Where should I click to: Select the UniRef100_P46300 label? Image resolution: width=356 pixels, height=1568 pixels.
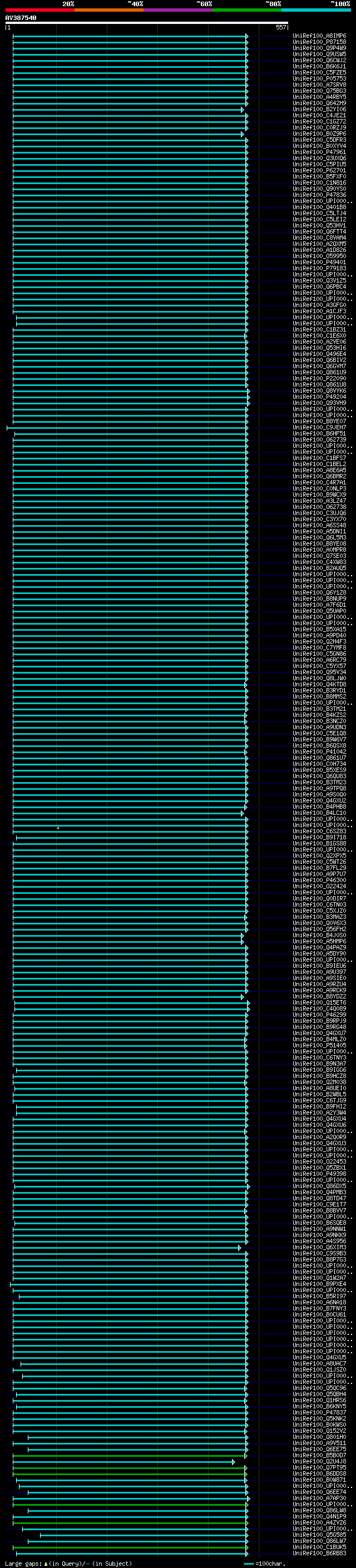pos(319,880)
